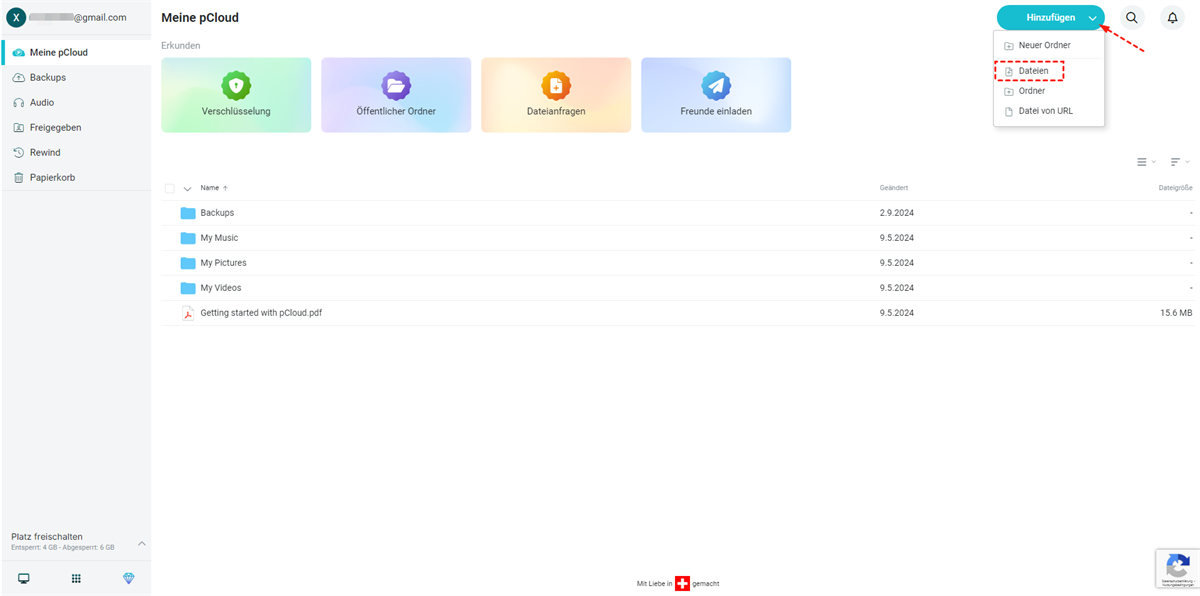1200x596 pixels.
Task: Expand the selection chevron beside Name
Action: 187,188
